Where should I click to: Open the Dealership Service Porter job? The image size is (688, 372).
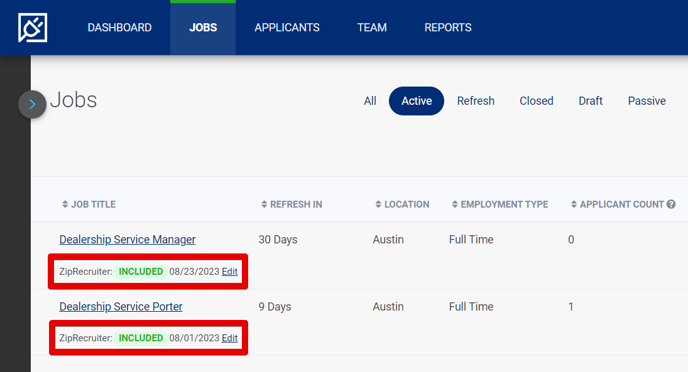click(121, 307)
